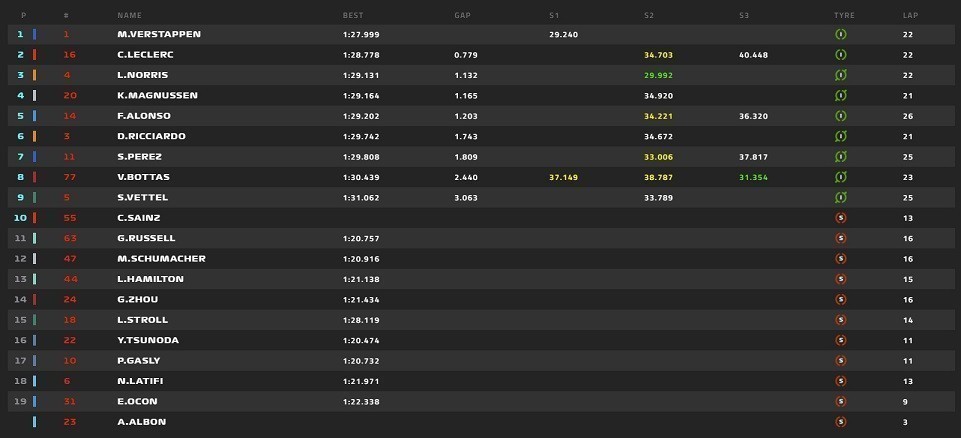Click the GAP column header
This screenshot has height=438, width=961.
(x=463, y=15)
